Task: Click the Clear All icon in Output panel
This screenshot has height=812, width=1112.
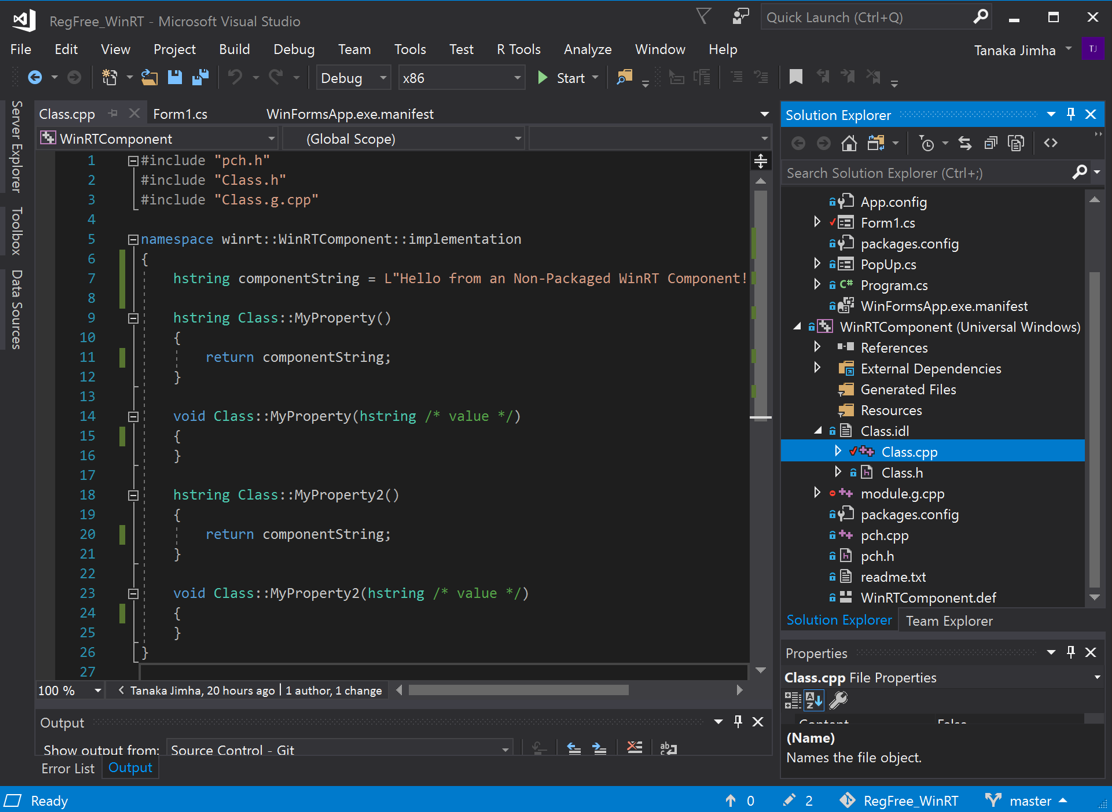Action: [x=634, y=748]
